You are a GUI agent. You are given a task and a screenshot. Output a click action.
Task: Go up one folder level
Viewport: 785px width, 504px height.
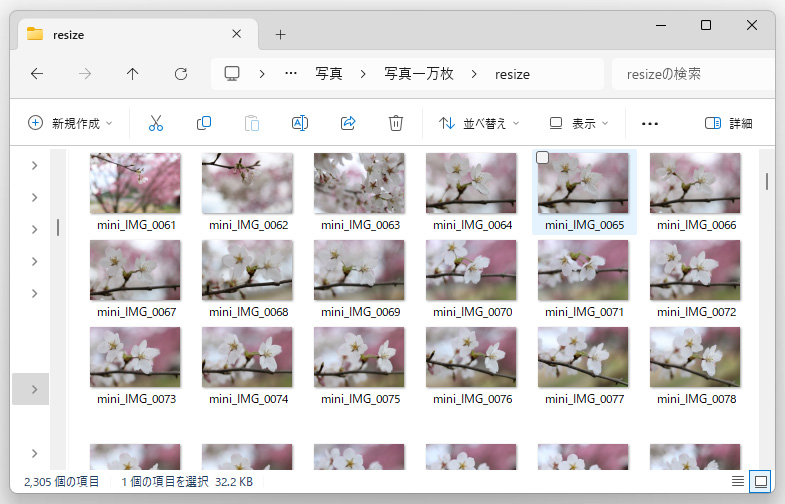133,74
